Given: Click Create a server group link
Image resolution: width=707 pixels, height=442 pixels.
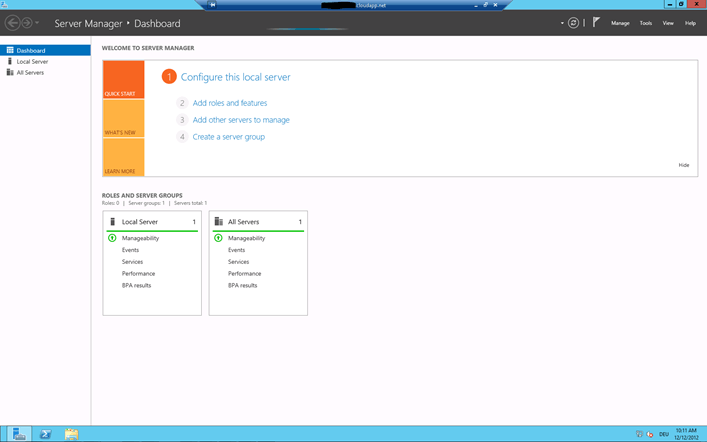Looking at the screenshot, I should [229, 137].
